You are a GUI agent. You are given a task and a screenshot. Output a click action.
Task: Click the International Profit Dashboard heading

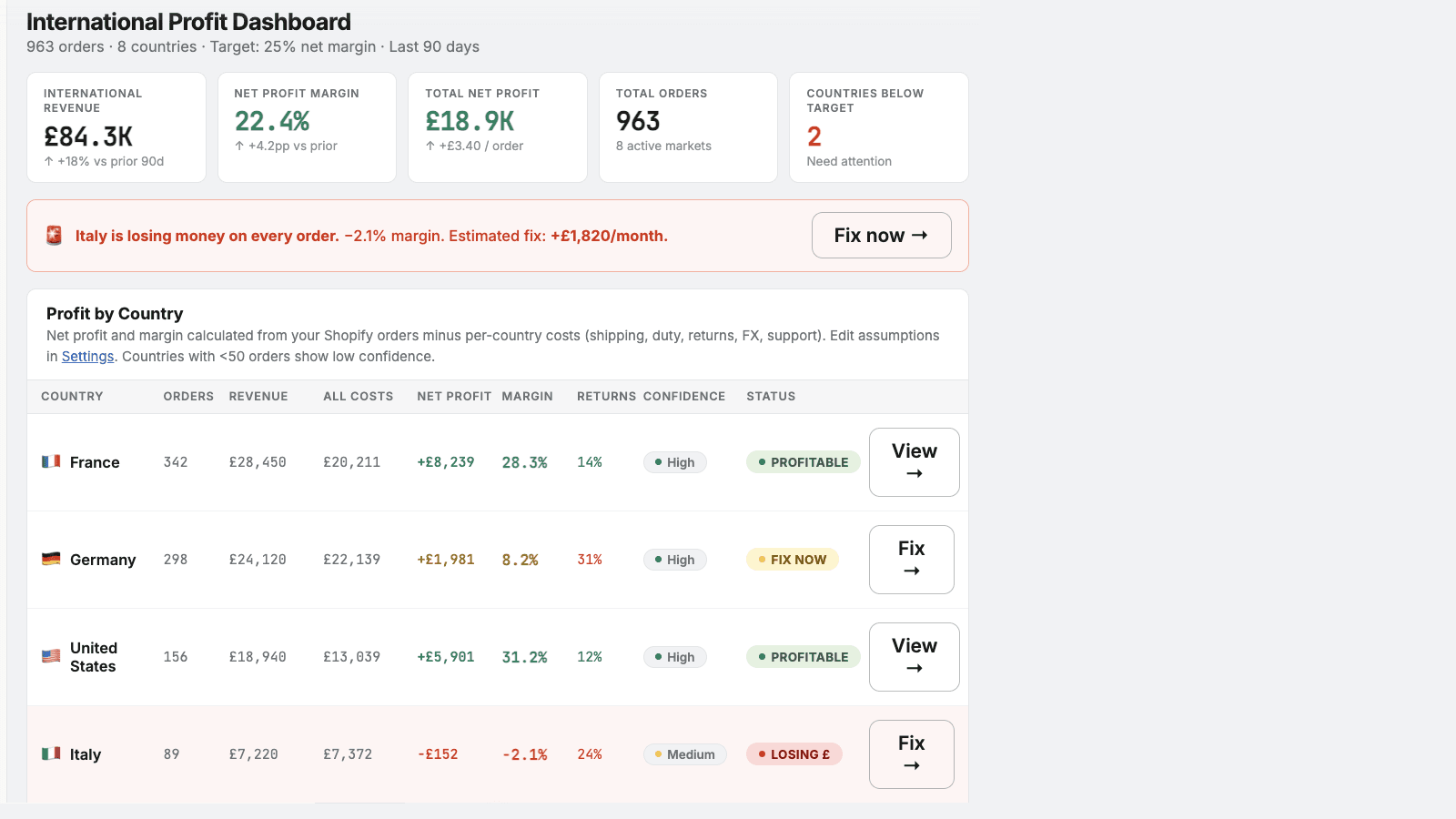tap(188, 22)
